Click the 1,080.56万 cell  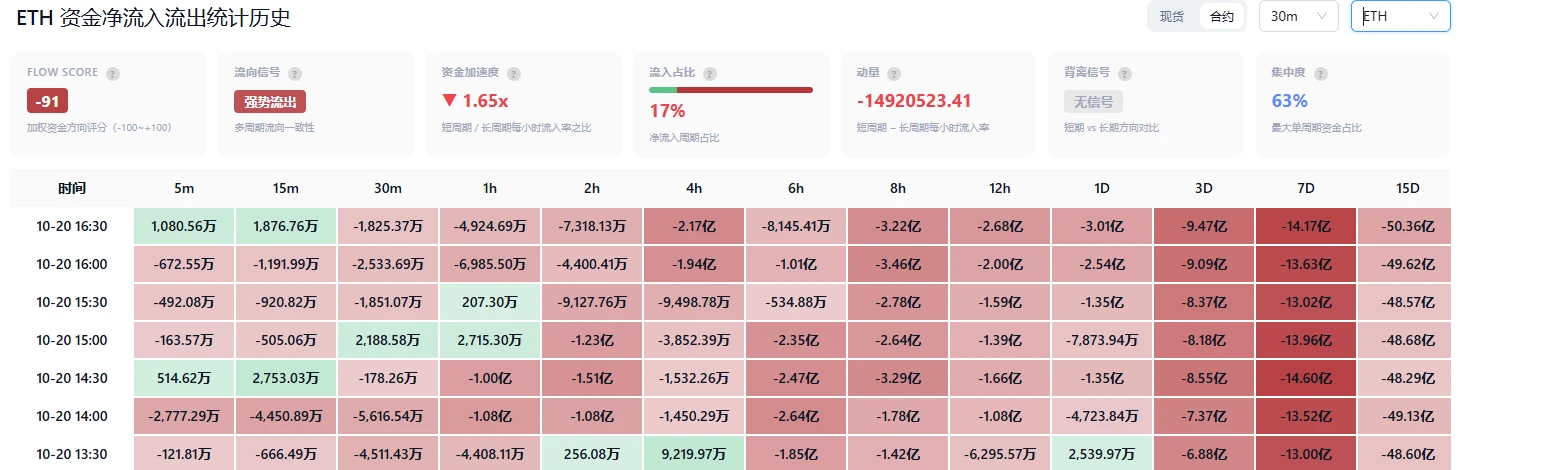[x=184, y=226]
